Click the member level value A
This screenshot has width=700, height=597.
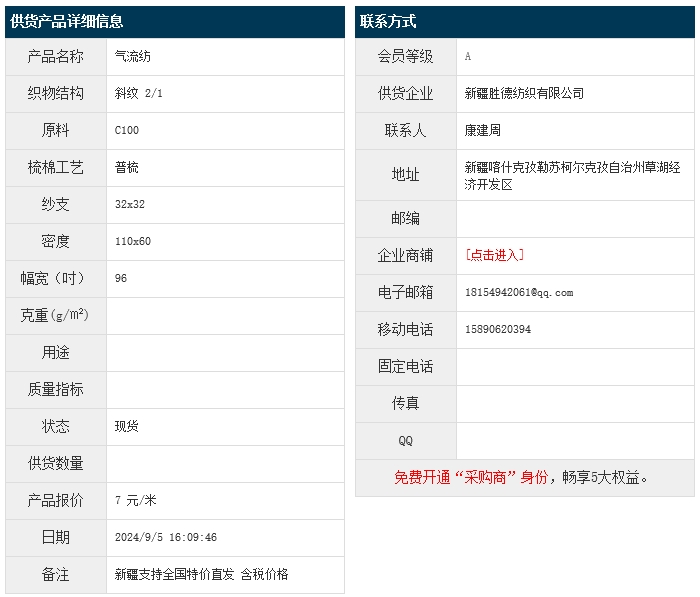[468, 57]
